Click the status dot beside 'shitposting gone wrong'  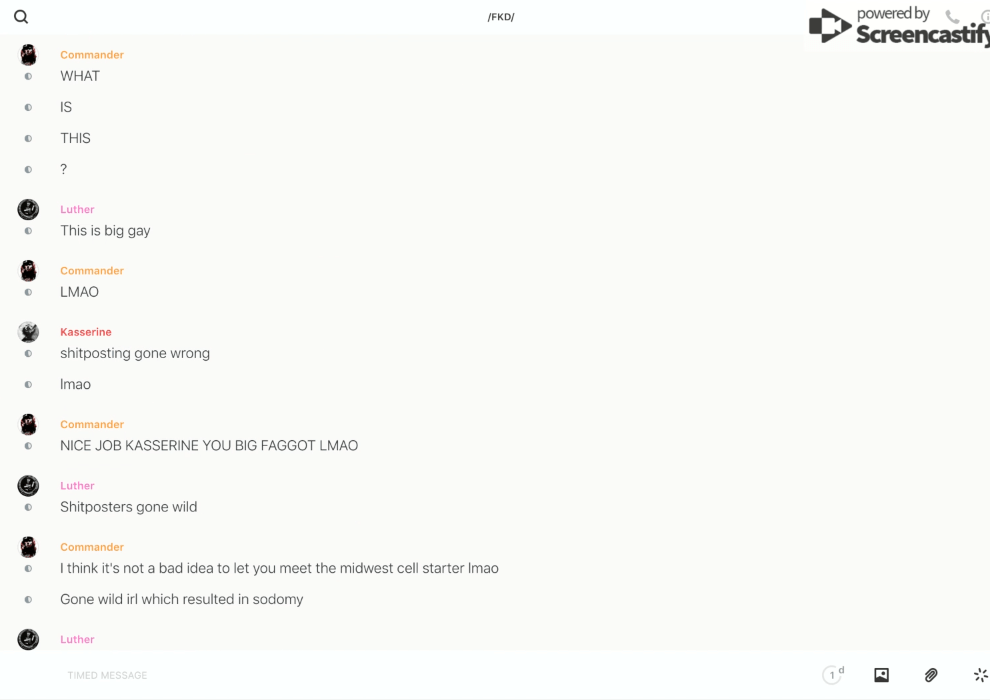click(x=28, y=353)
